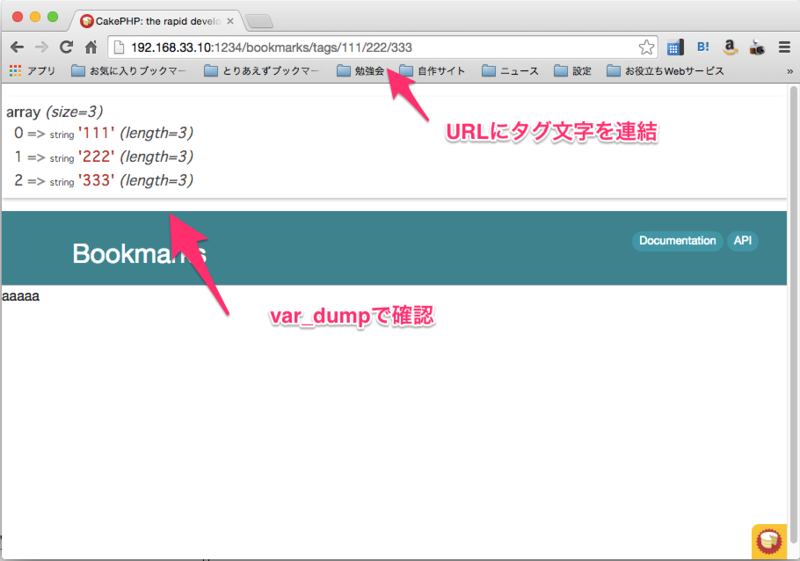
Task: Click the address bar URL field
Action: coord(383,47)
